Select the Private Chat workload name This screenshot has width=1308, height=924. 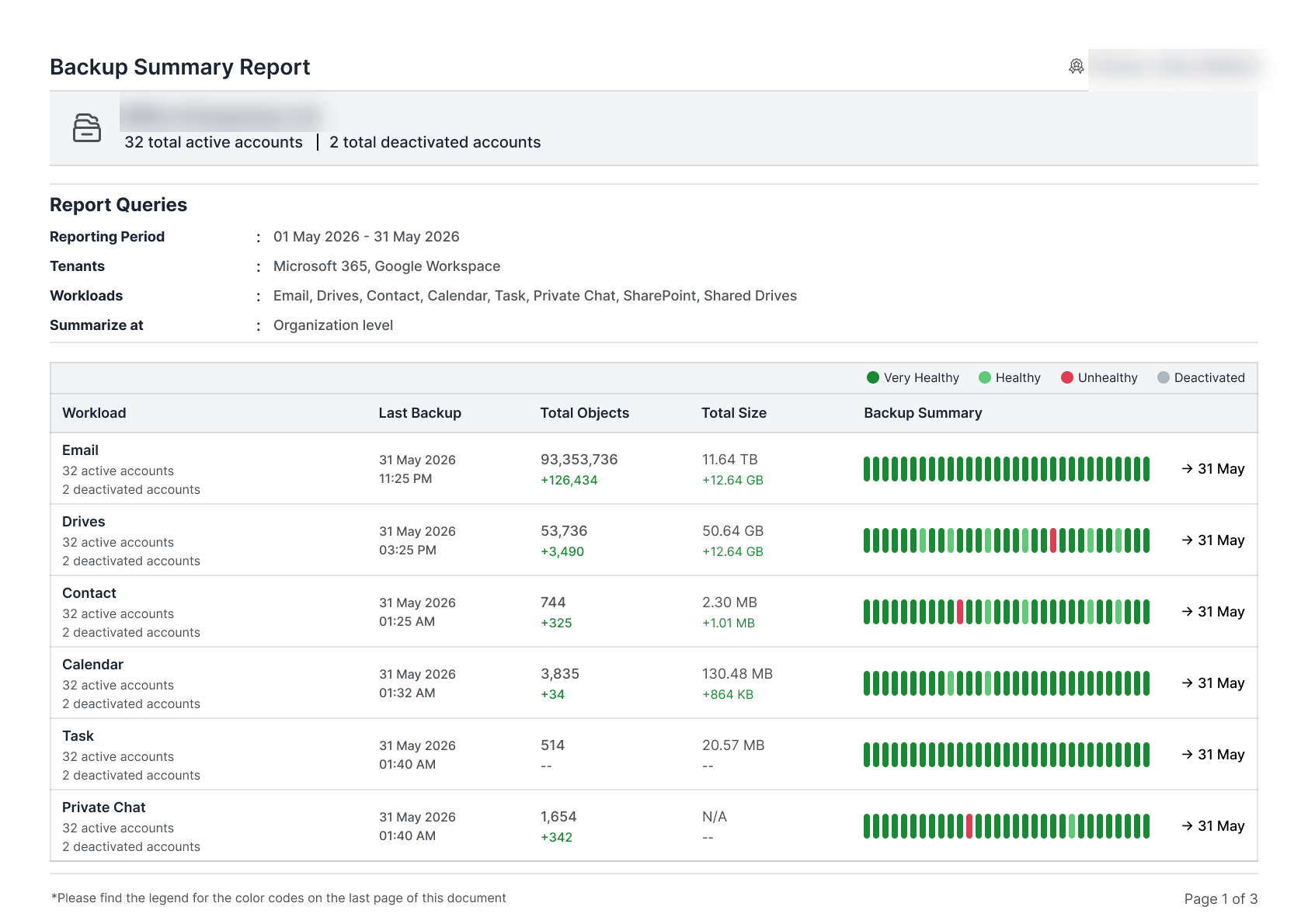tap(104, 808)
